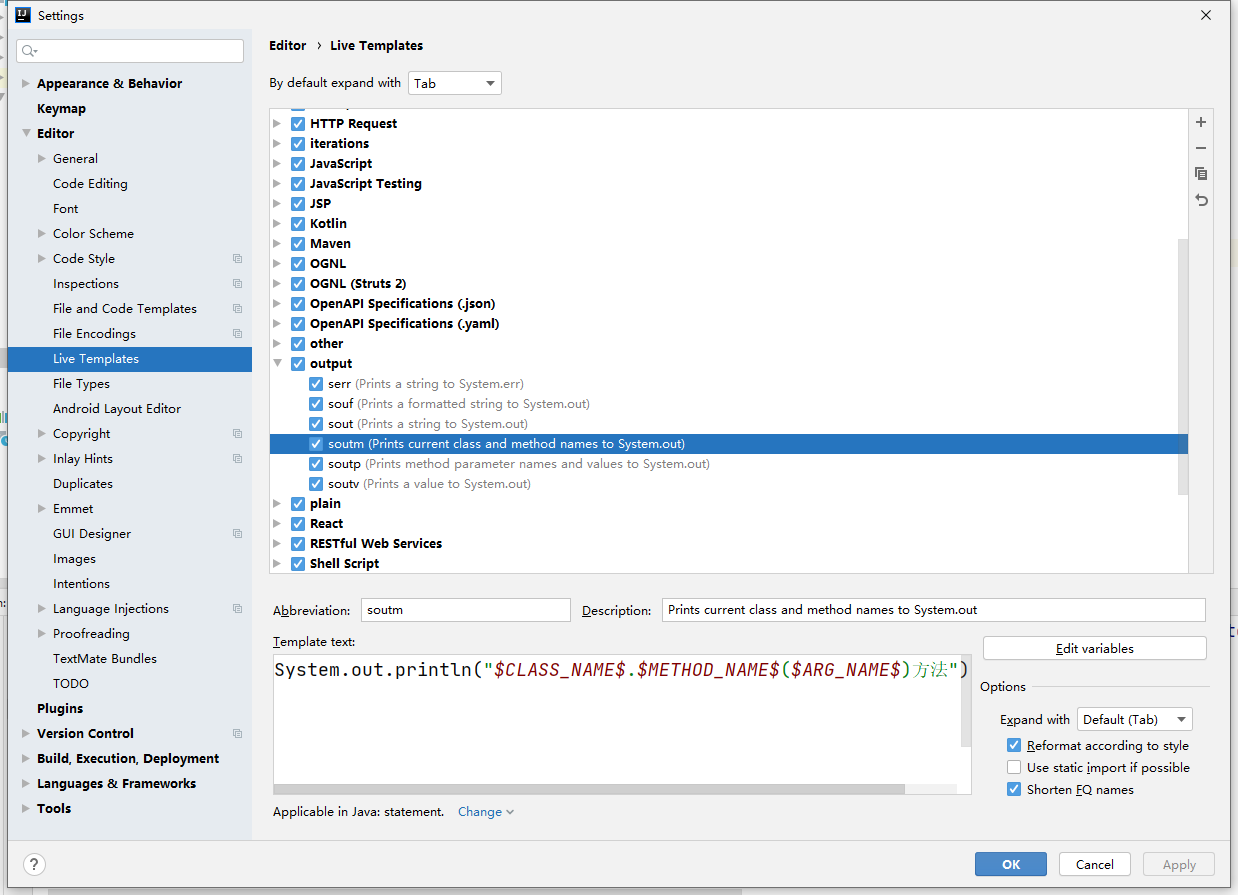Click the search magnifier in settings search
This screenshot has height=895, width=1238.
(29, 51)
